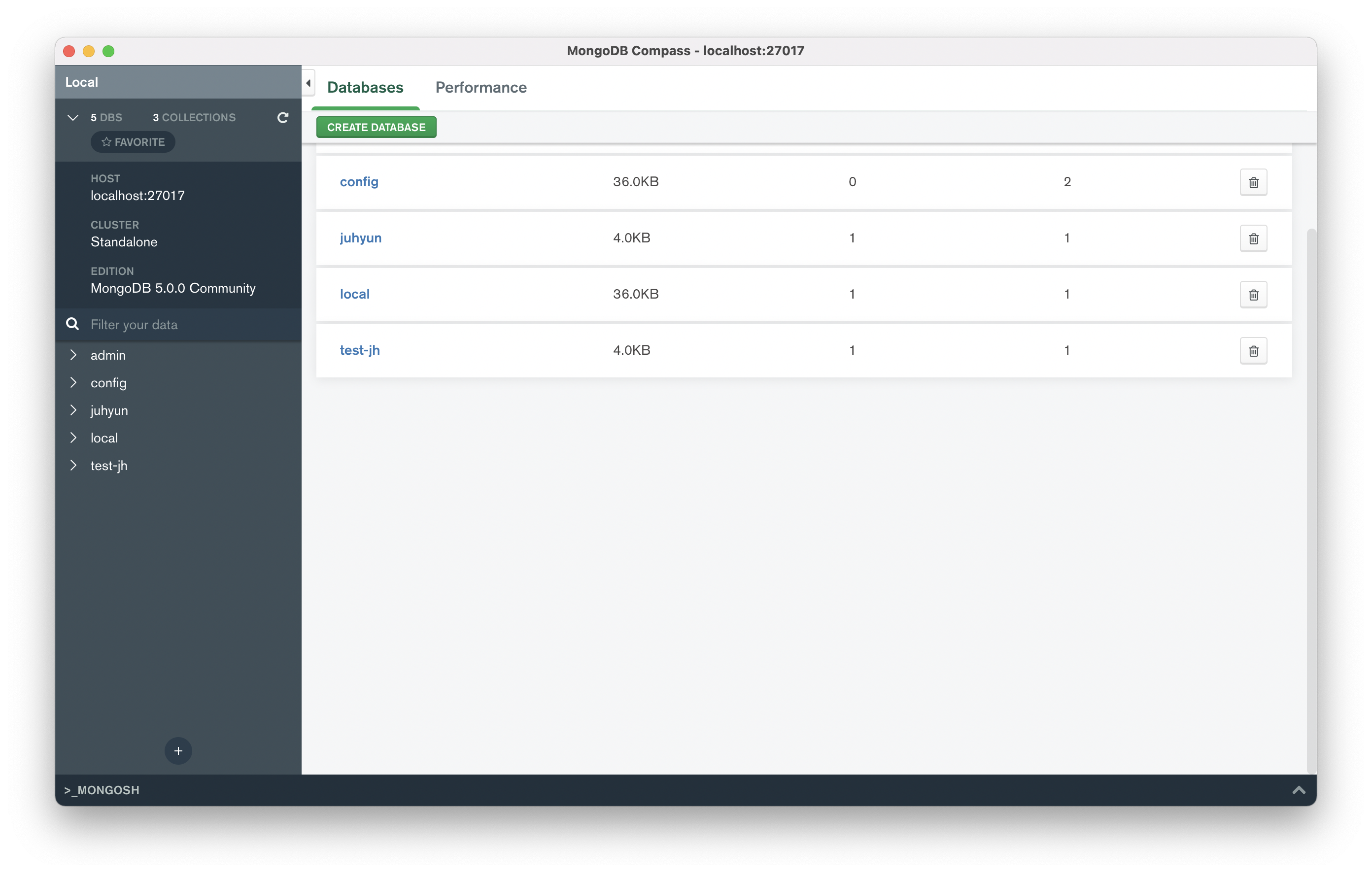Click trash icon in test-jh row
Image resolution: width=1372 pixels, height=879 pixels.
1253,350
